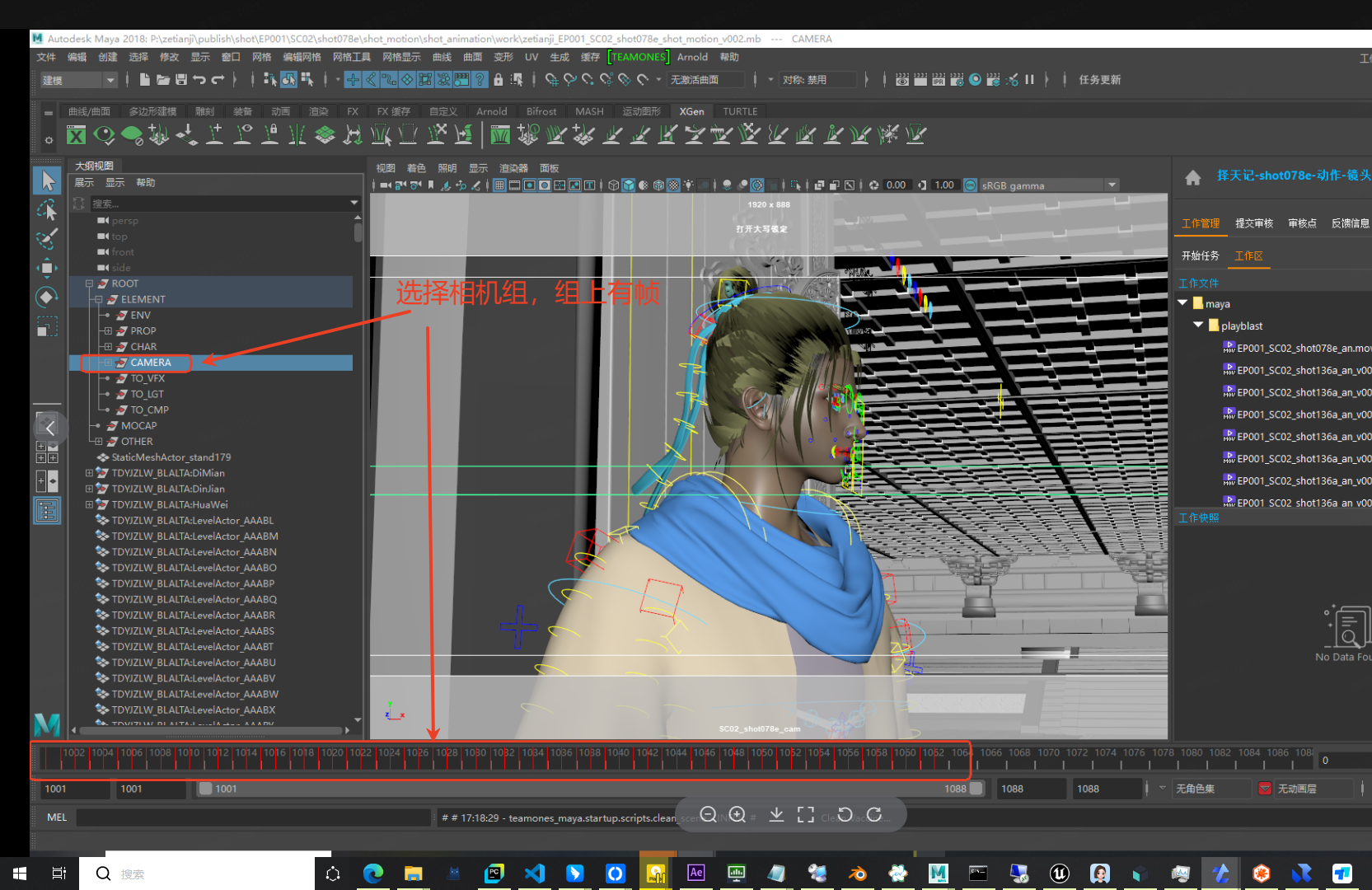Open the sRGB gamma view transform dropdown

(1112, 185)
